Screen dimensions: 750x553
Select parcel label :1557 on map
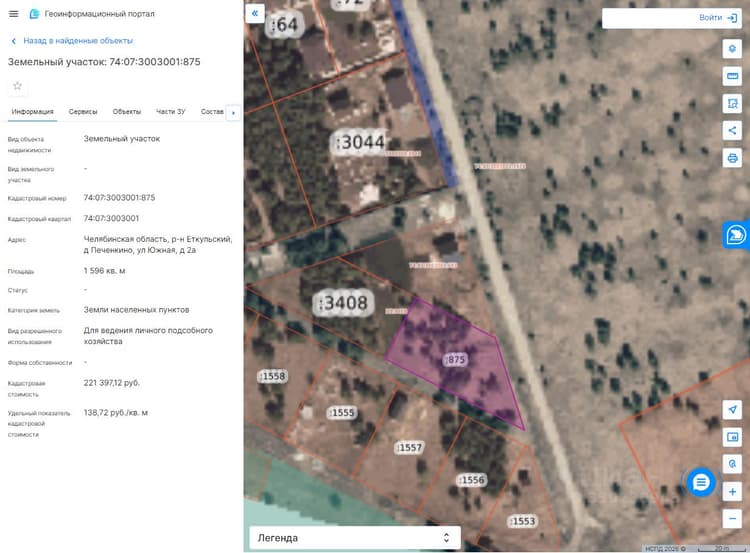409,448
